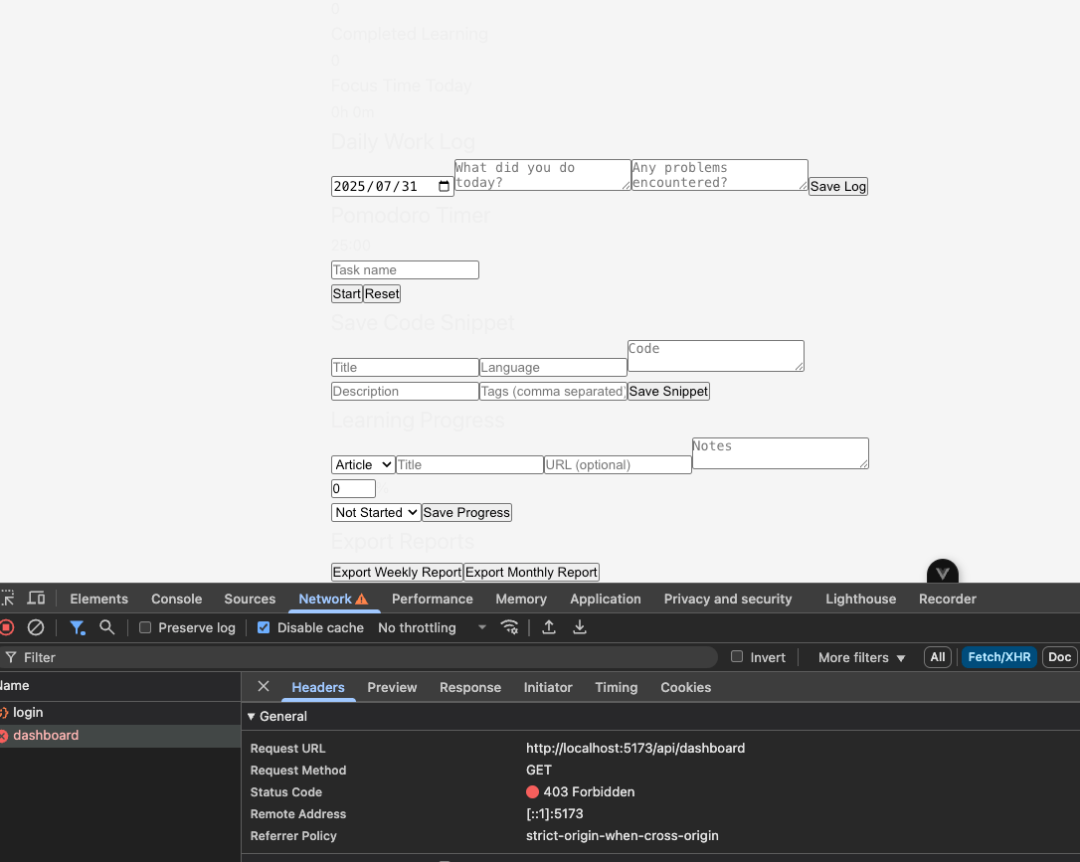This screenshot has height=862, width=1080.
Task: Select the Headers request tab
Action: point(318,687)
